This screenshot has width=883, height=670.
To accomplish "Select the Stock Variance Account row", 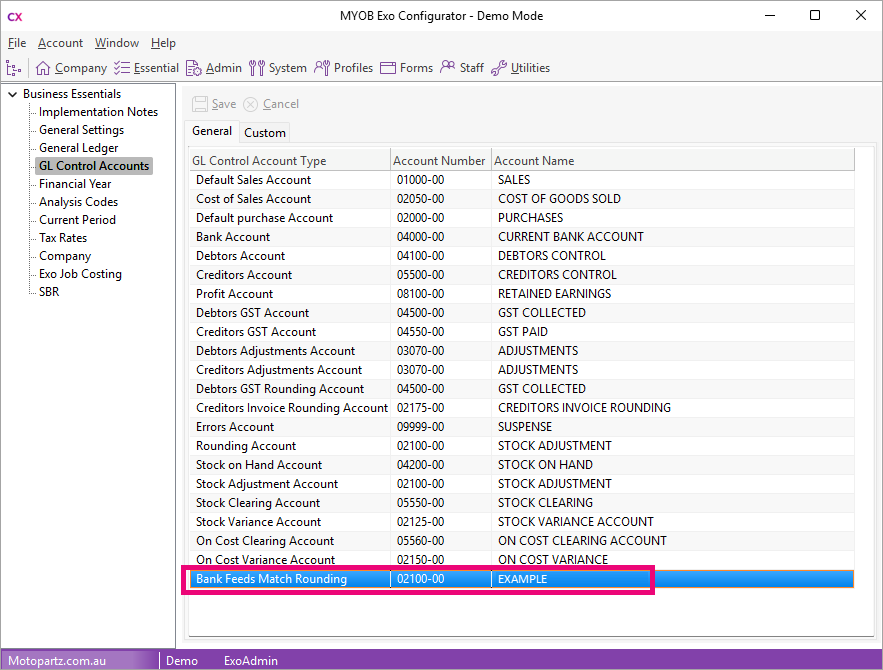I will (521, 522).
